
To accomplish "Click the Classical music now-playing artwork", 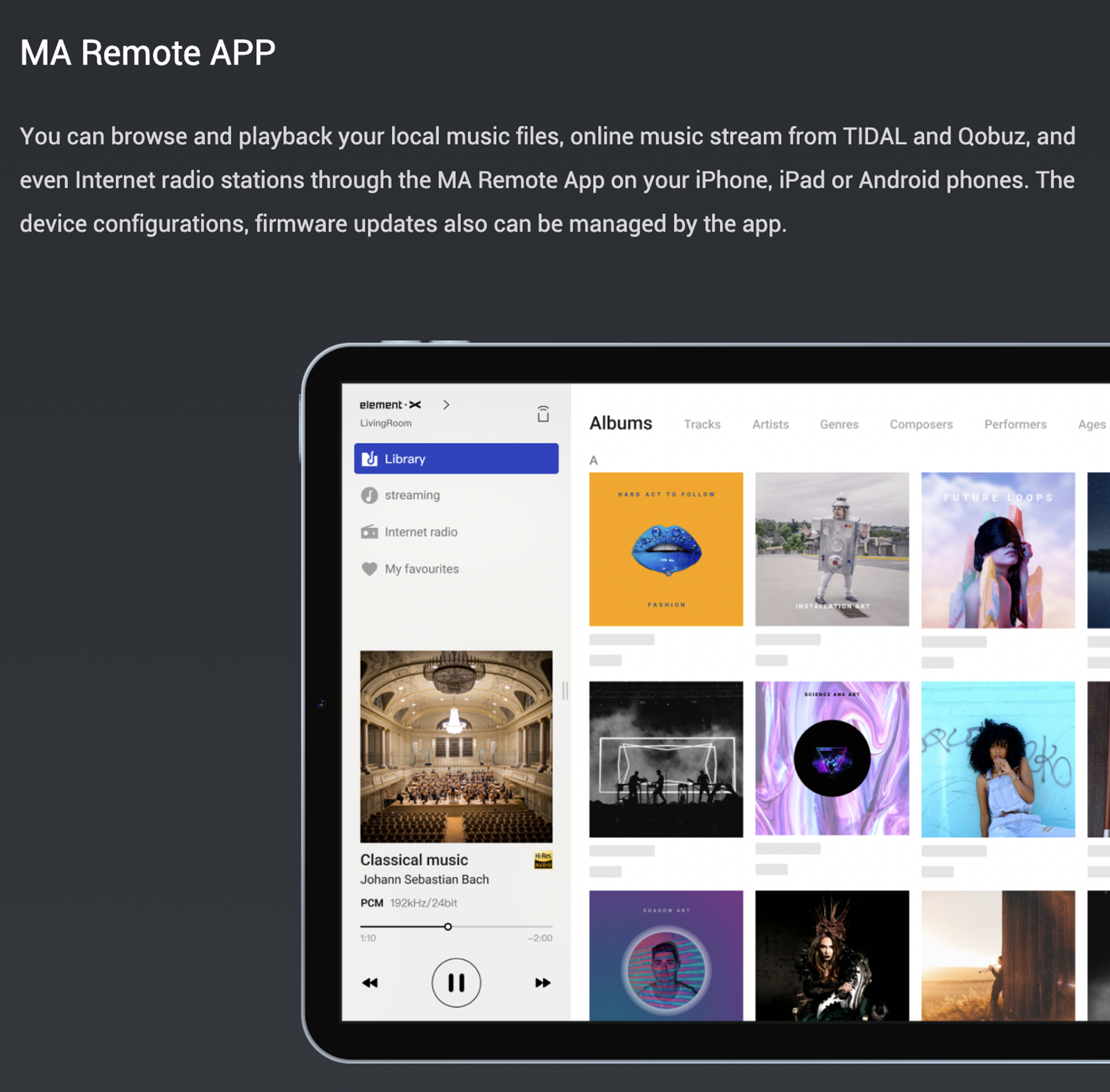I will 456,747.
